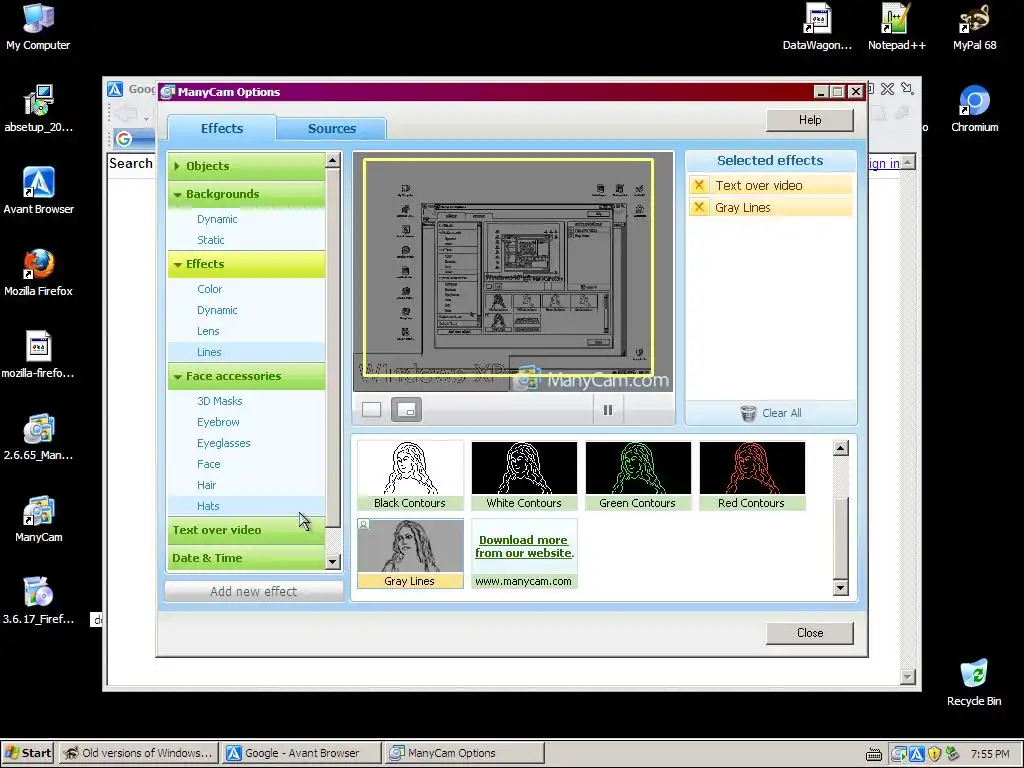Click the Avant Browser tray icon

(x=916, y=754)
